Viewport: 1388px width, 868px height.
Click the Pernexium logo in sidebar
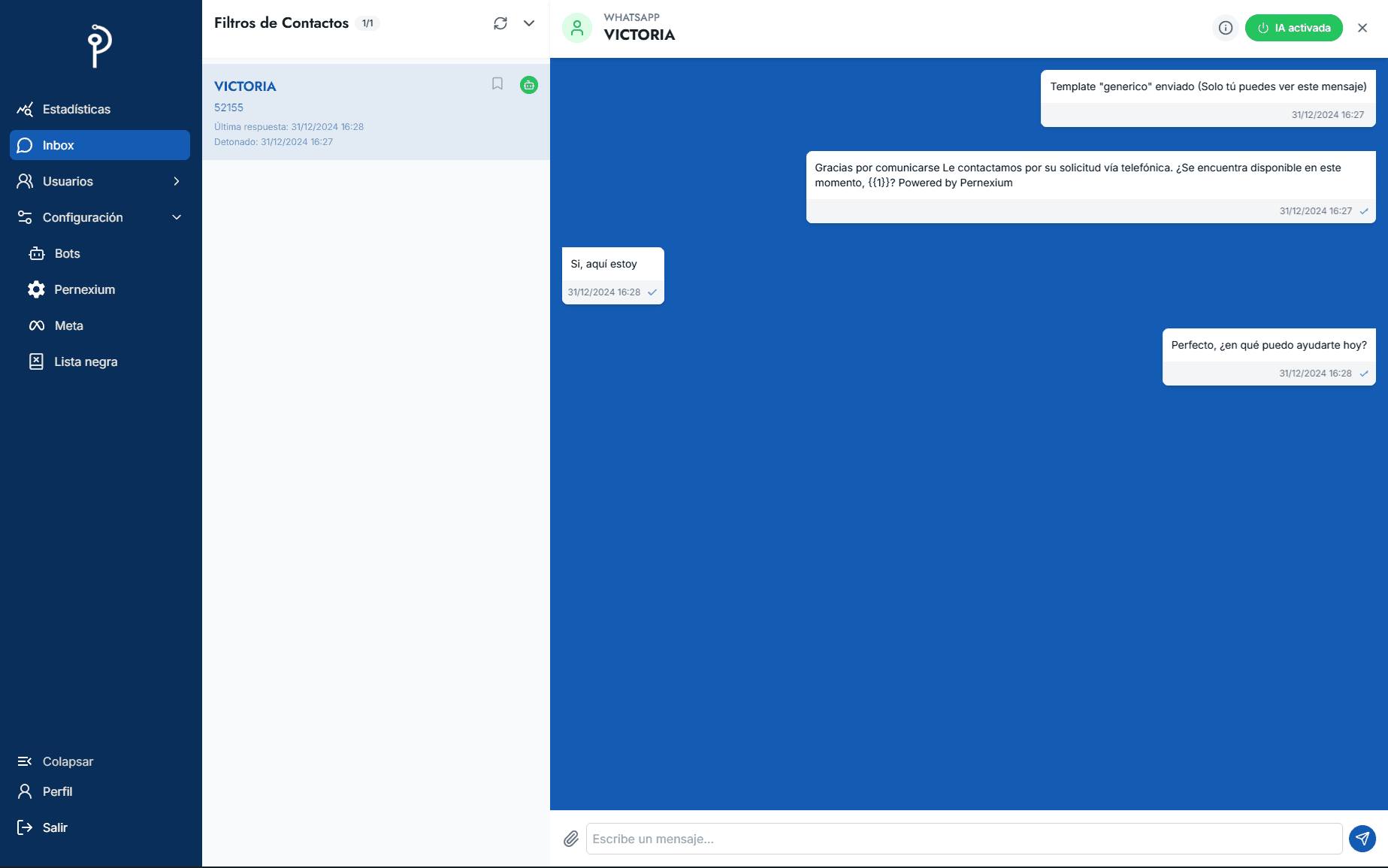pos(99,46)
